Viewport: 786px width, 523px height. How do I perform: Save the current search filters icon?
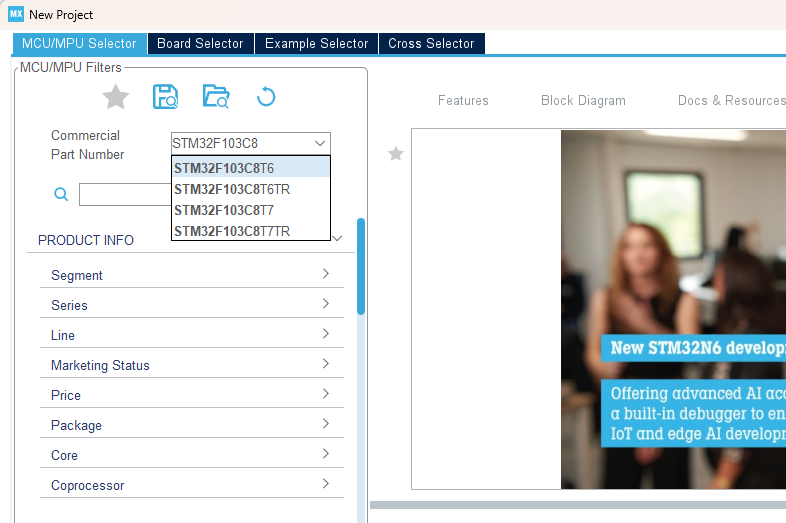165,97
